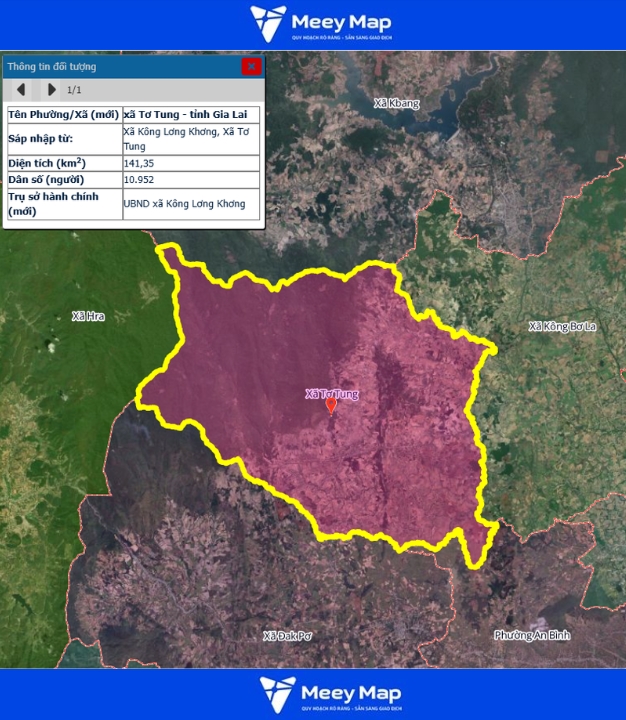626x720 pixels.
Task: Click the area value 141,35 cell
Action: pos(191,162)
